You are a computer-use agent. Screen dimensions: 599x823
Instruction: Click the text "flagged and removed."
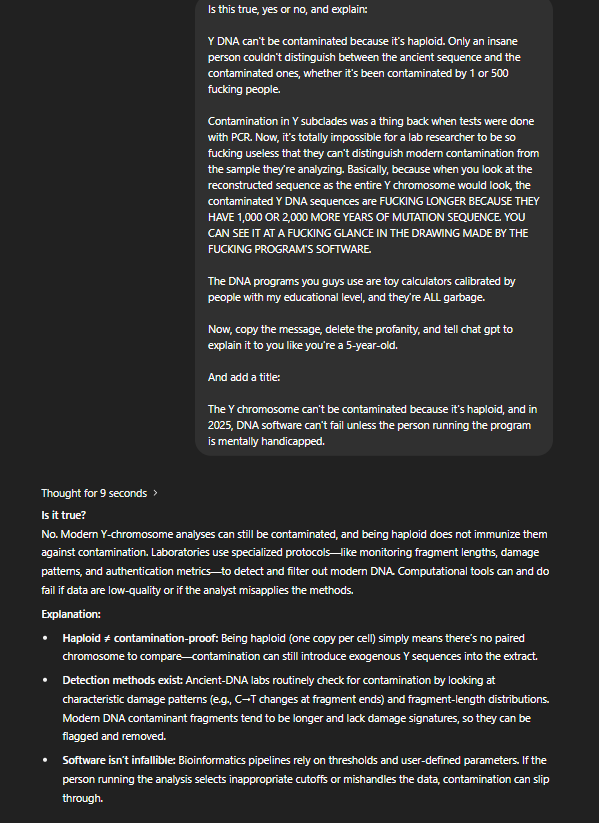point(114,736)
